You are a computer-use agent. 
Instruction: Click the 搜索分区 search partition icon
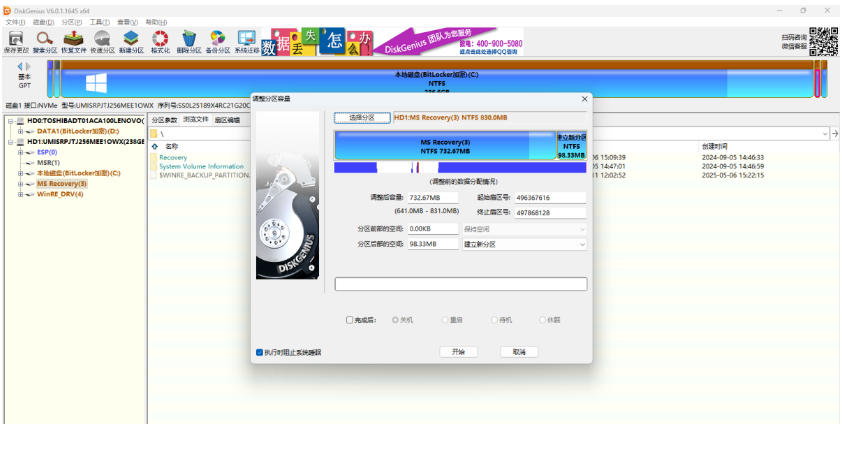click(44, 40)
